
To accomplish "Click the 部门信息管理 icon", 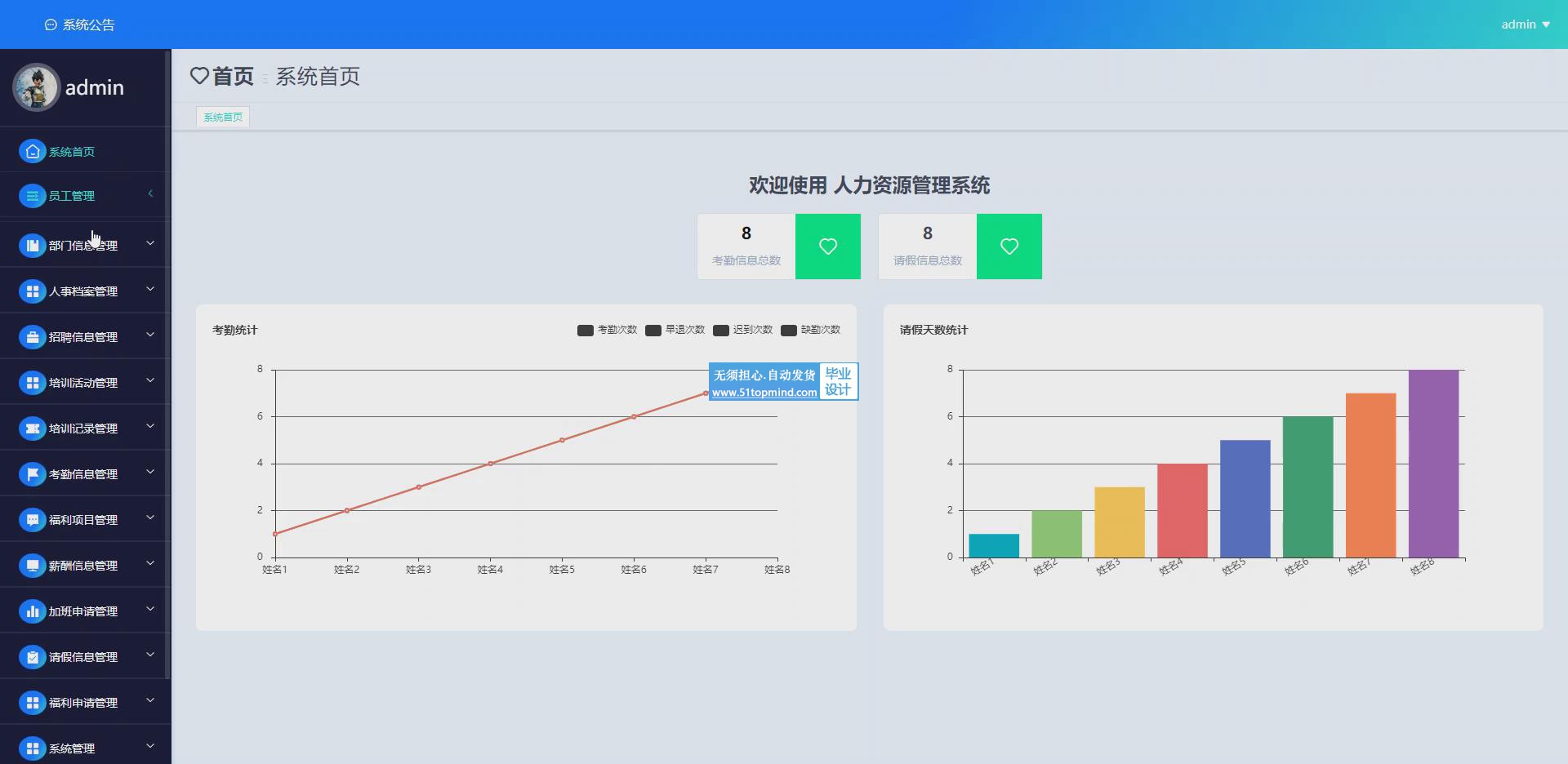I will coord(32,245).
